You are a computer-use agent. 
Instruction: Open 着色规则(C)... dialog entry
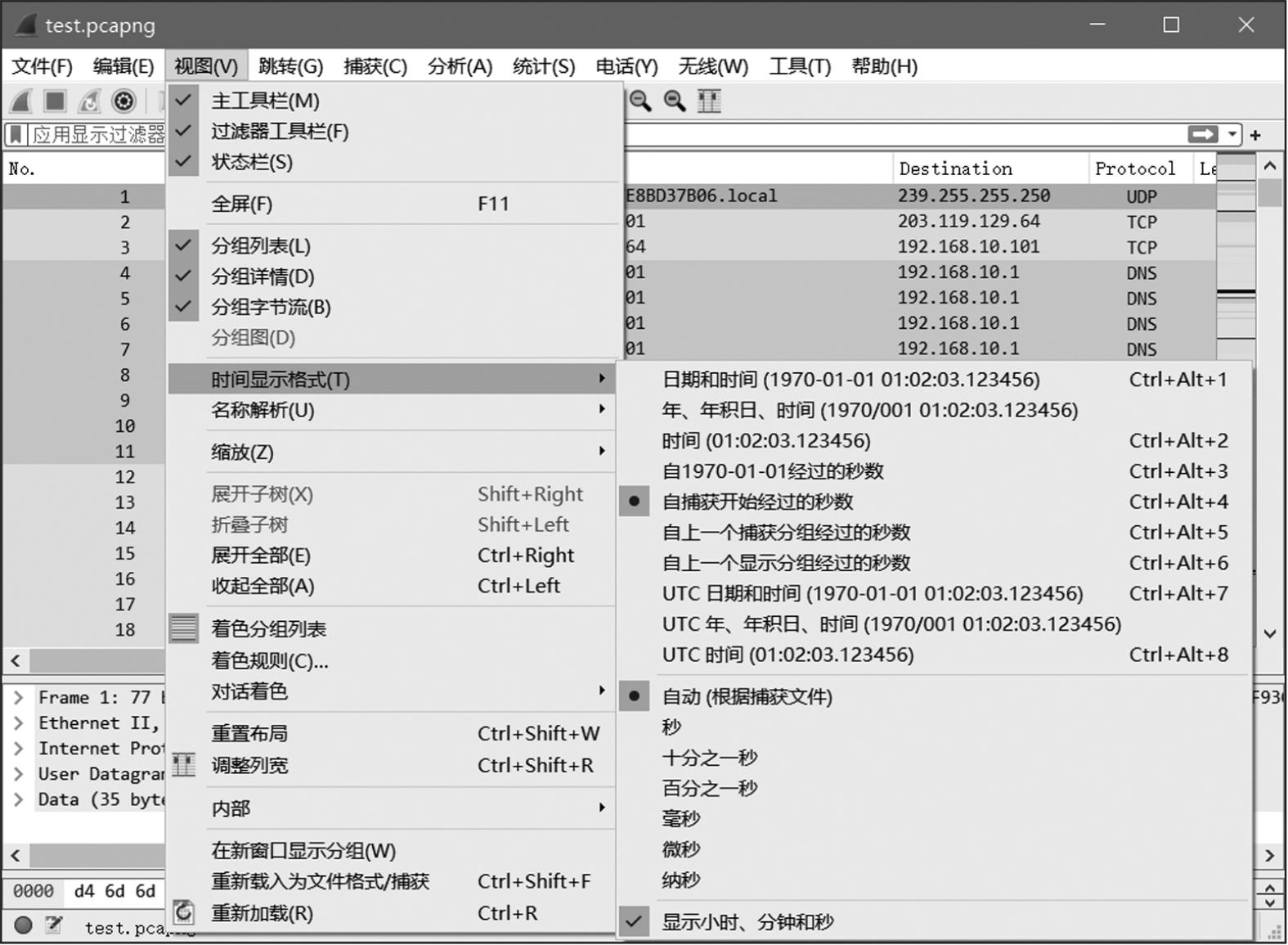tap(270, 660)
